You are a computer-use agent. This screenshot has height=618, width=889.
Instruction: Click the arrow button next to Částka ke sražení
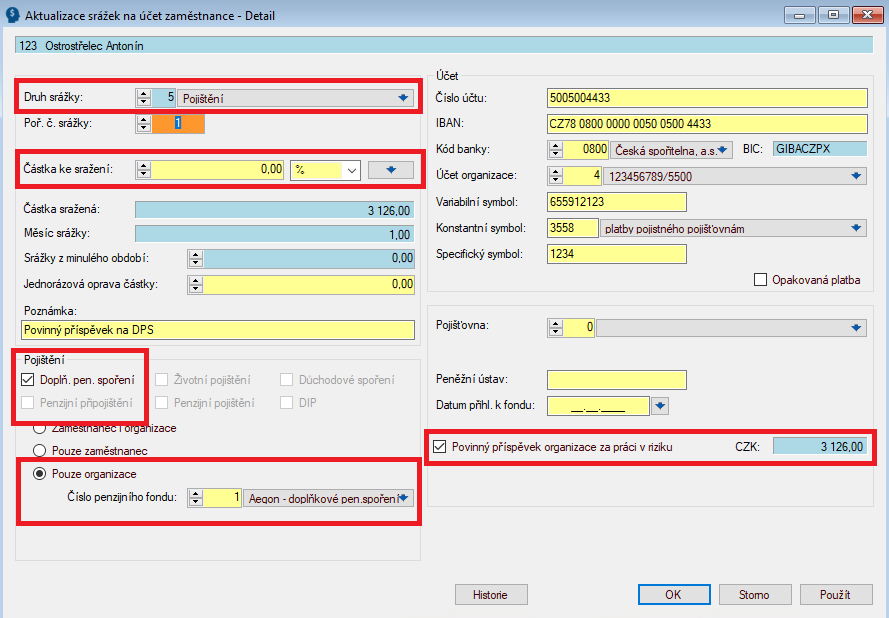point(391,170)
